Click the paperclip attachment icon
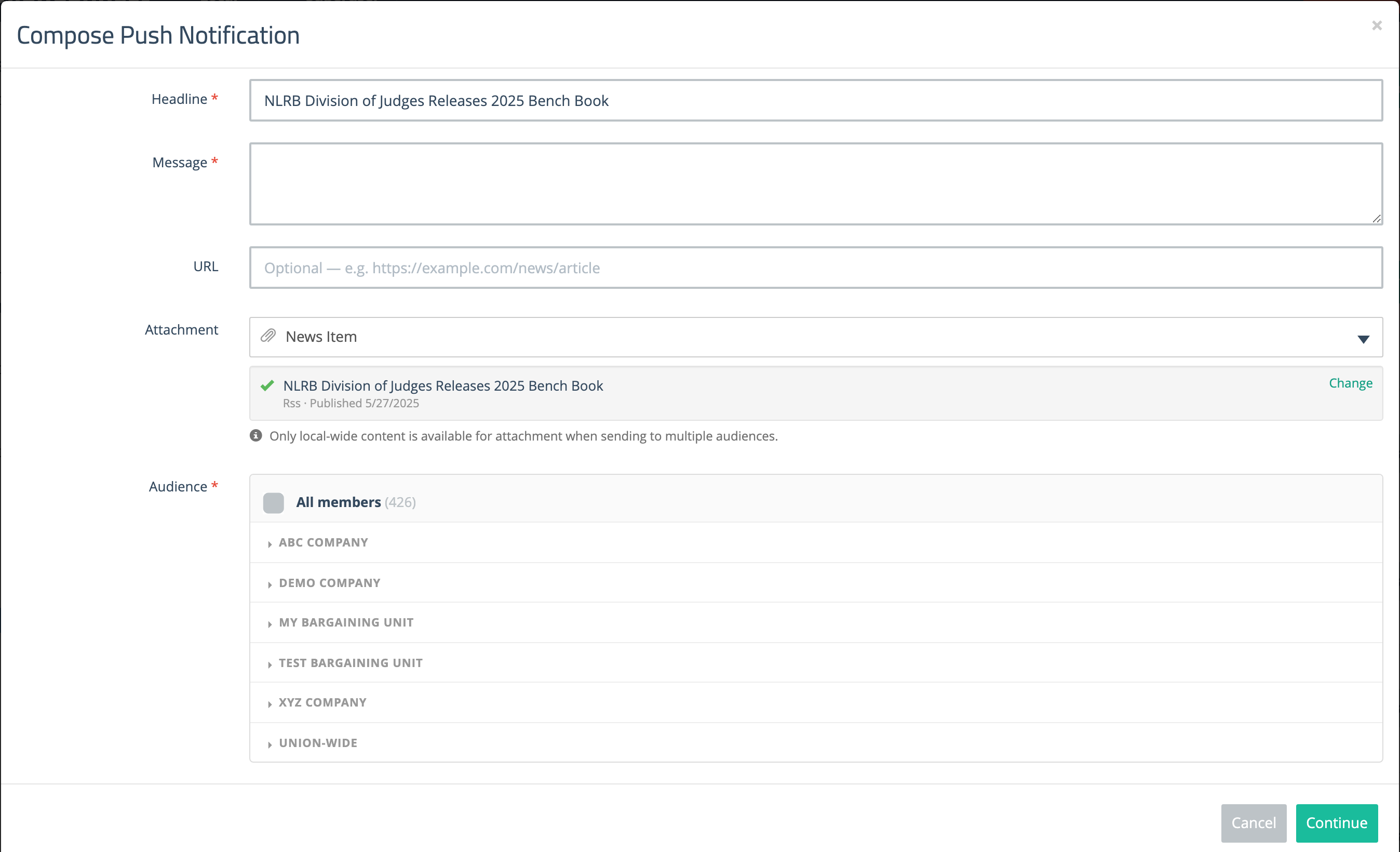The height and width of the screenshot is (852, 1400). (x=268, y=336)
